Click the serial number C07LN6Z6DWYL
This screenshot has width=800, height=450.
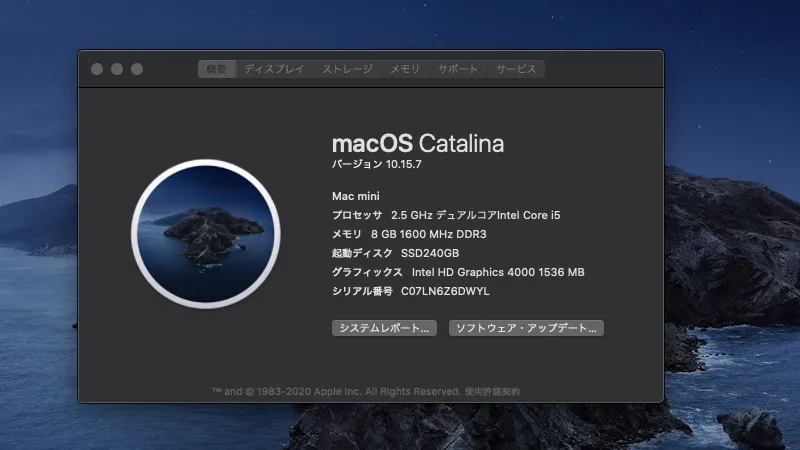[x=445, y=291]
